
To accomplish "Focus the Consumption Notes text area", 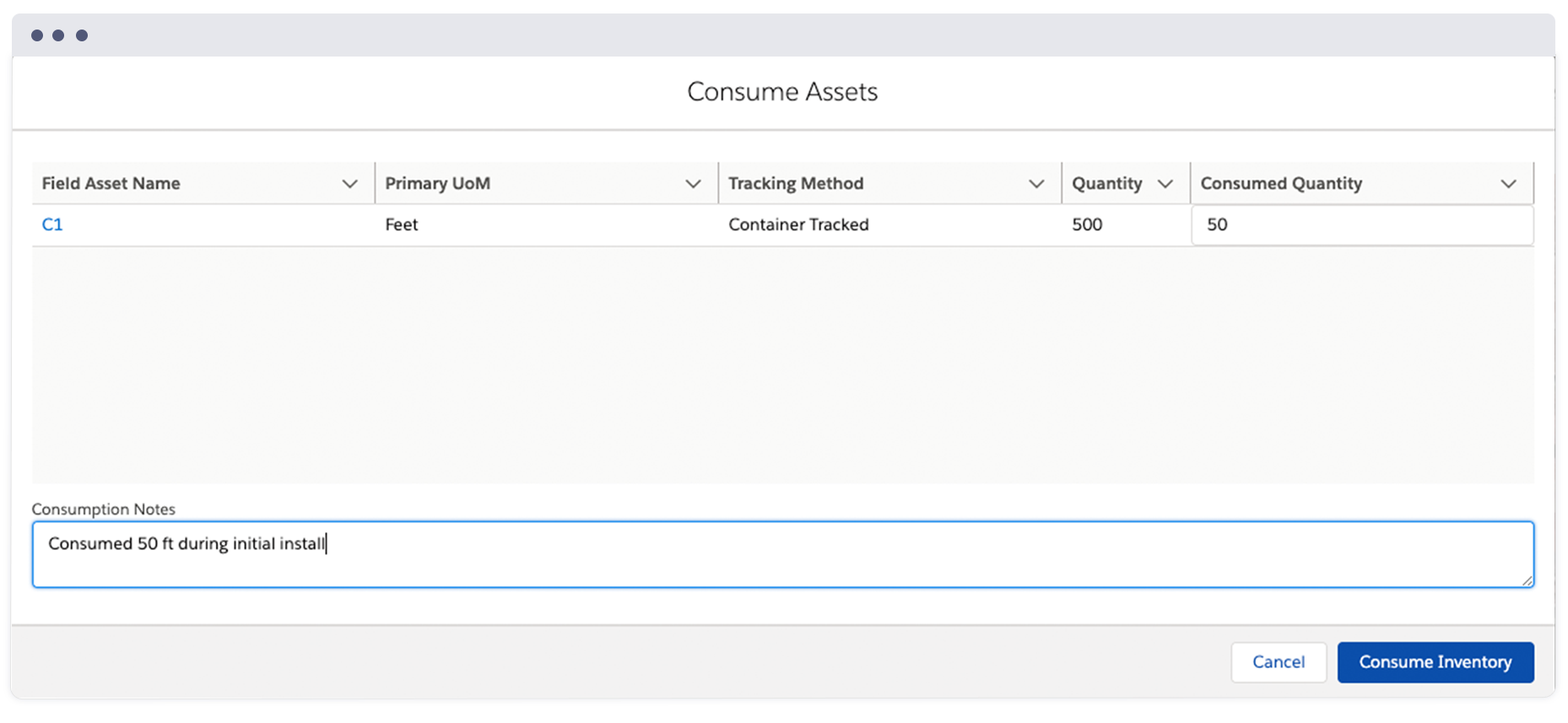I will tap(782, 554).
